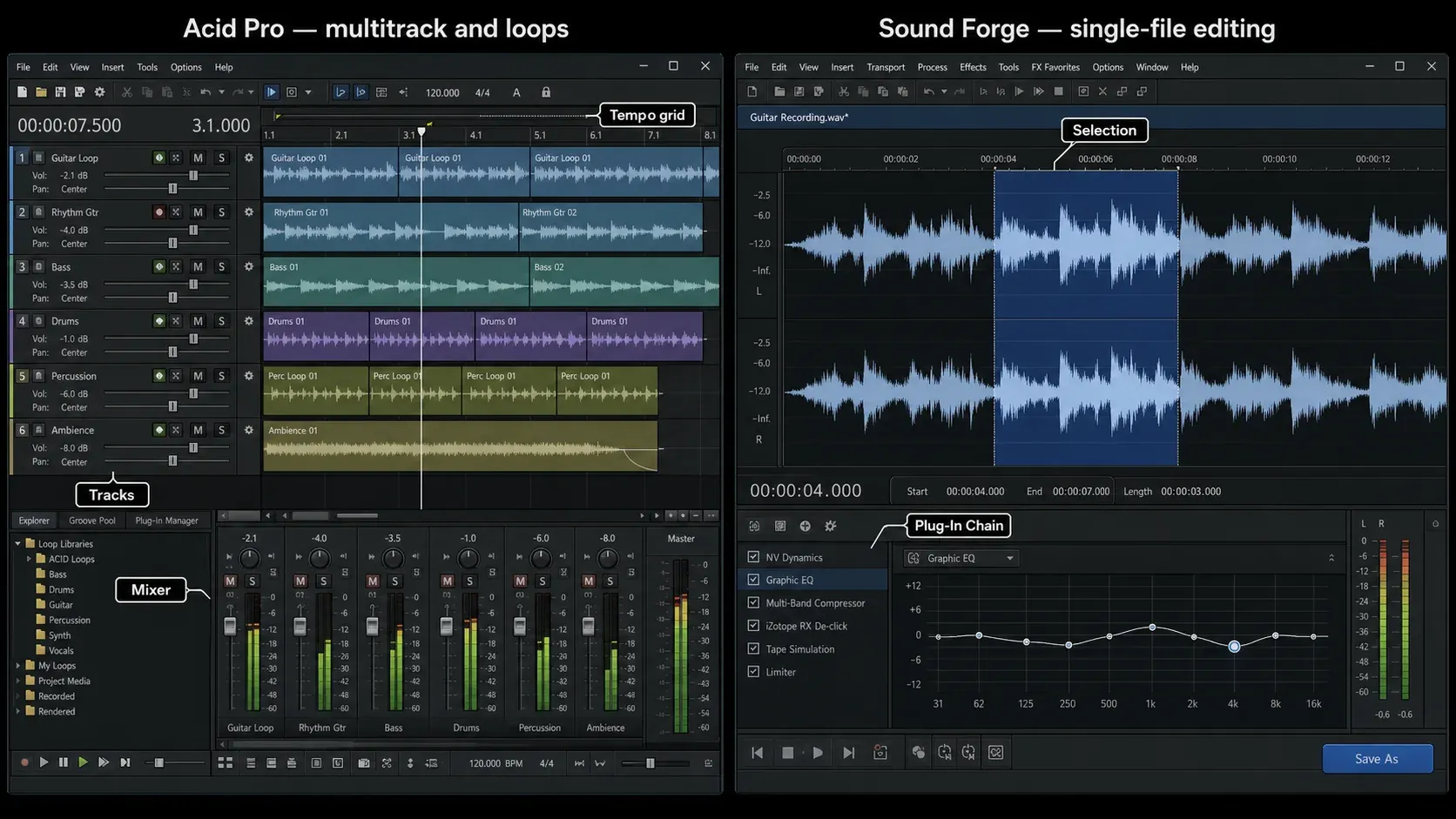Click the Ambience track FX icon
Image resolution: width=1456 pixels, height=819 pixels.
(x=176, y=430)
